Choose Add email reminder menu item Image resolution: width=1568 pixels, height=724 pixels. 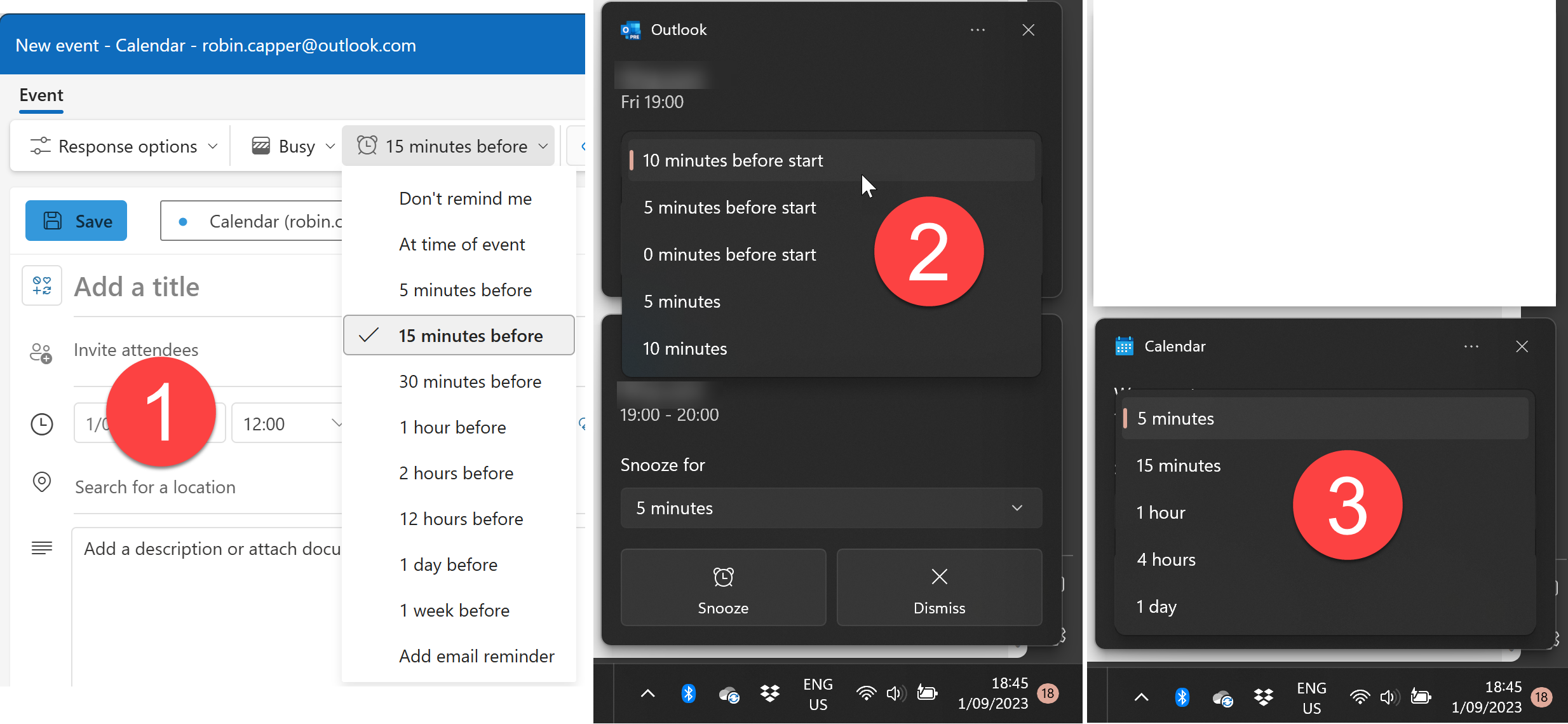pyautogui.click(x=476, y=656)
